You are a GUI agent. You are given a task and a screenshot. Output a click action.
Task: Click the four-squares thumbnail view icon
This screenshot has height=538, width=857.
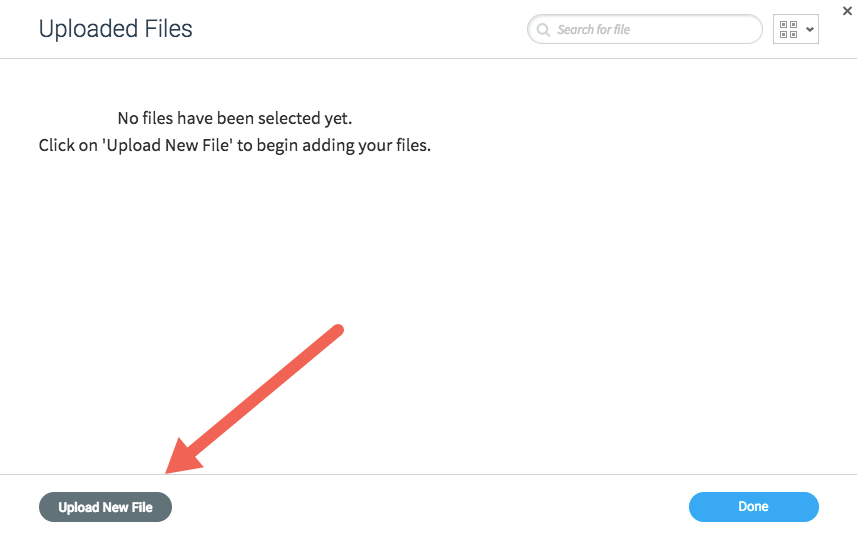click(x=788, y=30)
